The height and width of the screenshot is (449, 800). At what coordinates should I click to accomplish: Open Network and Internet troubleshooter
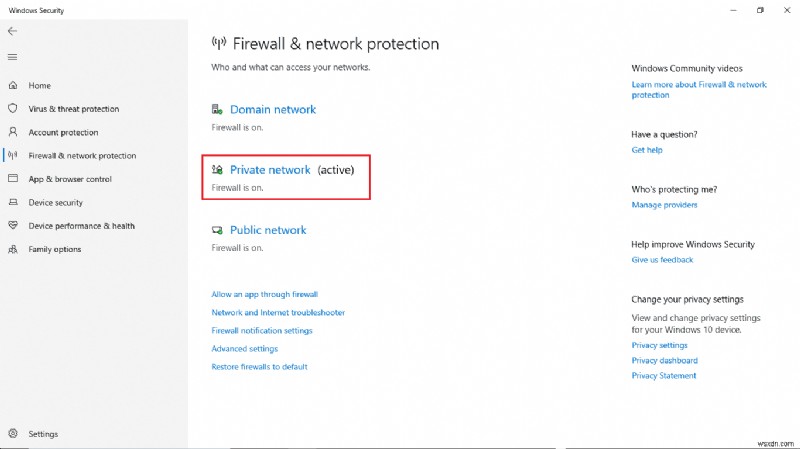tap(278, 313)
